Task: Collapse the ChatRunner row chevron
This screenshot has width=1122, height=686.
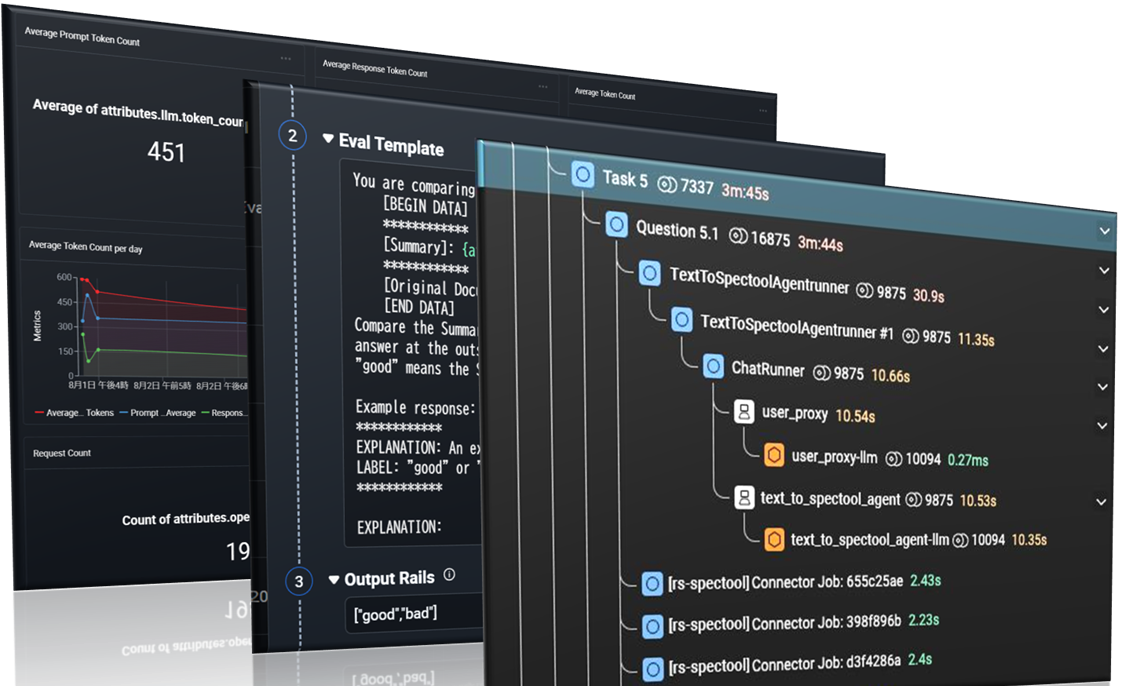Action: [1103, 387]
